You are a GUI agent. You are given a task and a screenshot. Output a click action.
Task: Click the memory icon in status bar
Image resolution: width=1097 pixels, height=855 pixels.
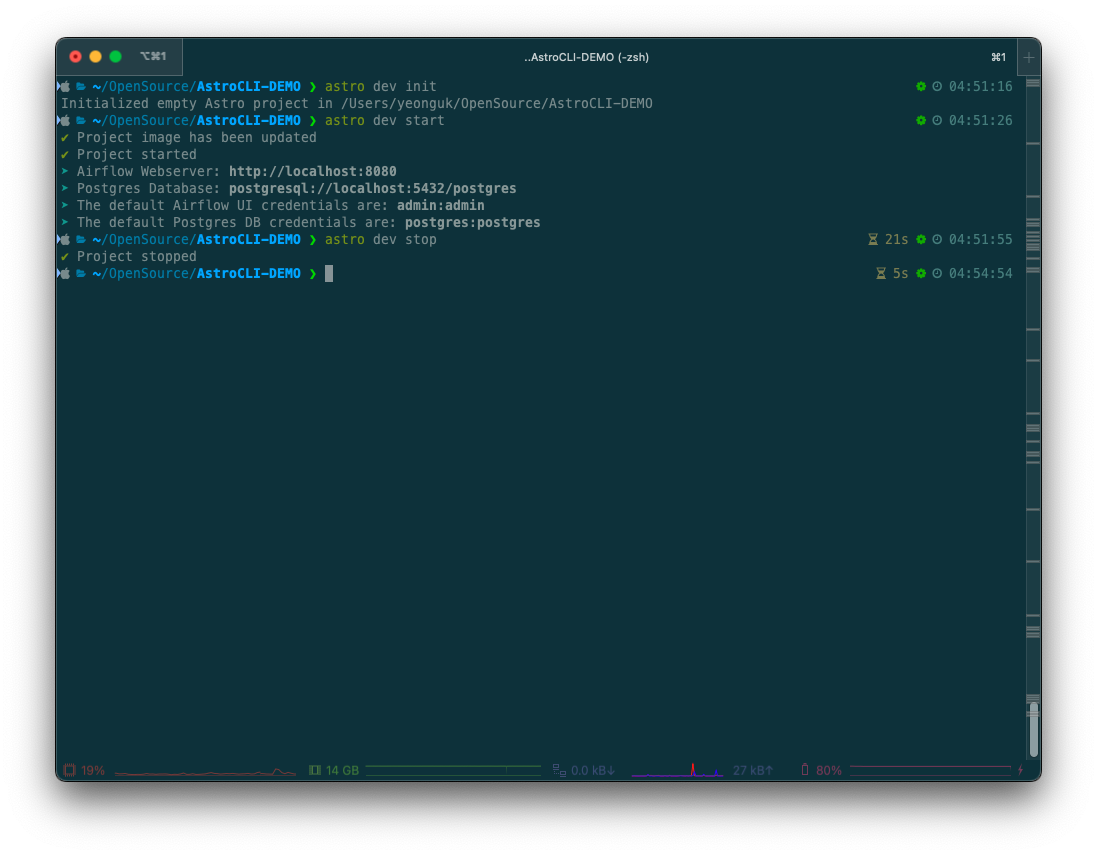[315, 770]
